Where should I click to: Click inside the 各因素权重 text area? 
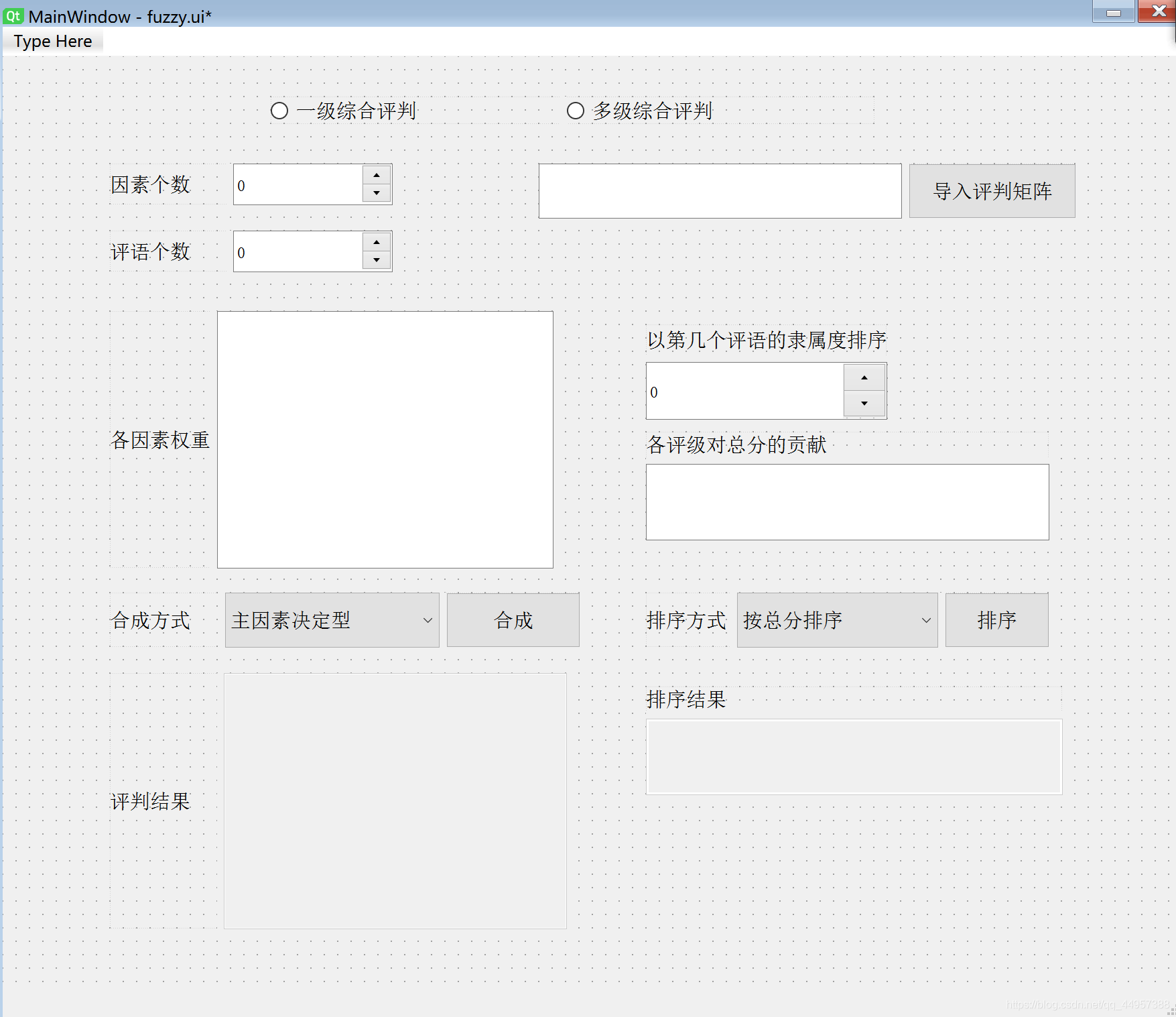[385, 438]
